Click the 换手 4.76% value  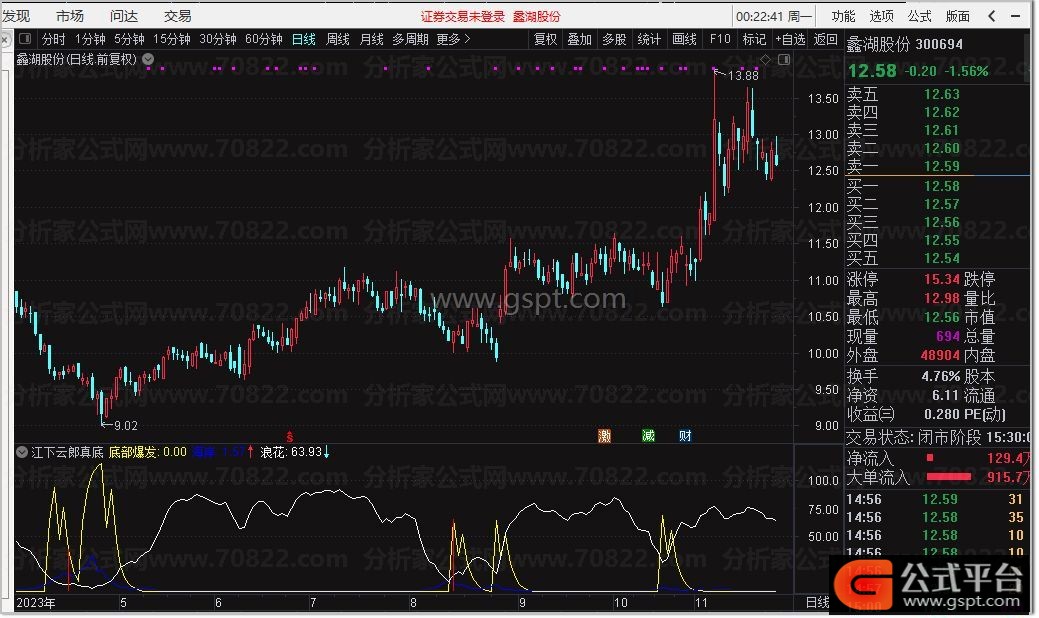click(940, 376)
